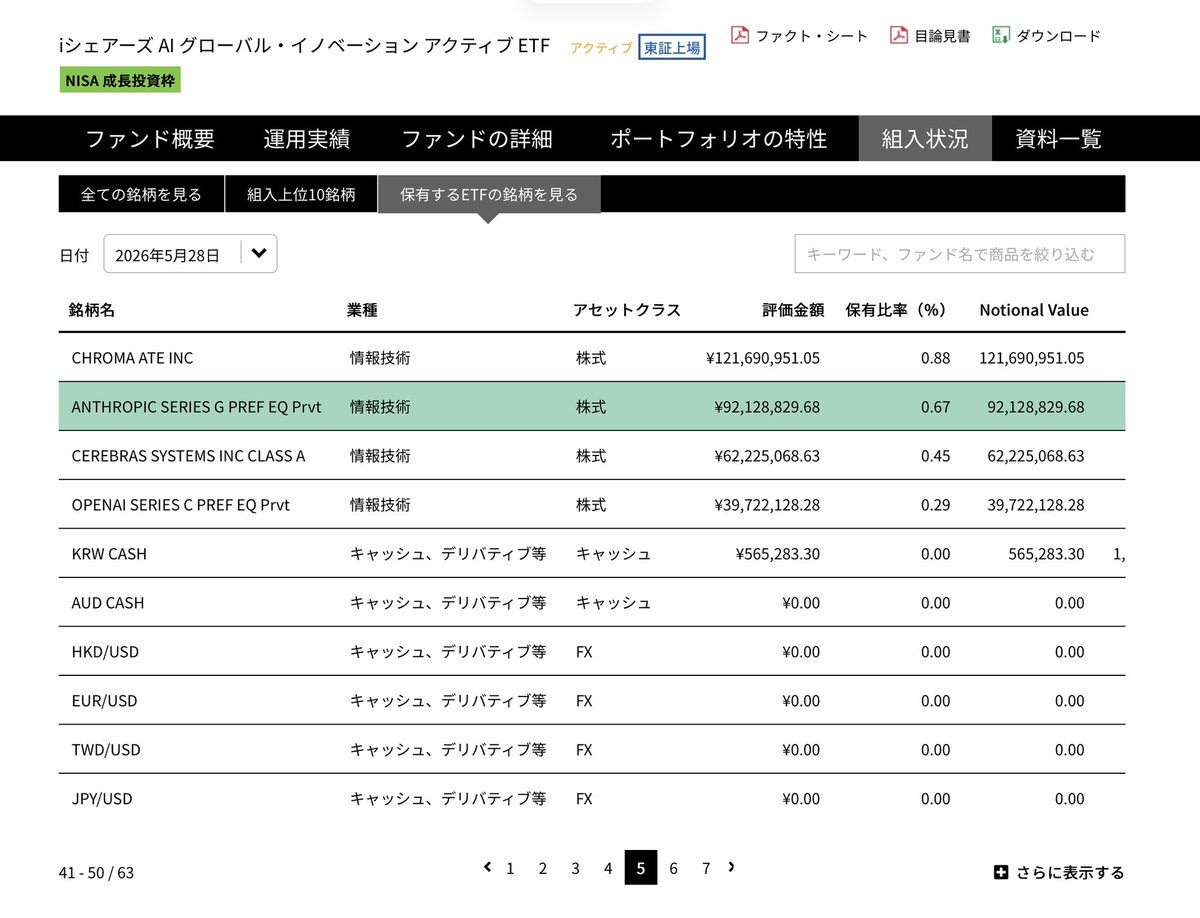This screenshot has height=918, width=1200.
Task: Click FX asset class in HKD/USD row
Action: tap(584, 652)
